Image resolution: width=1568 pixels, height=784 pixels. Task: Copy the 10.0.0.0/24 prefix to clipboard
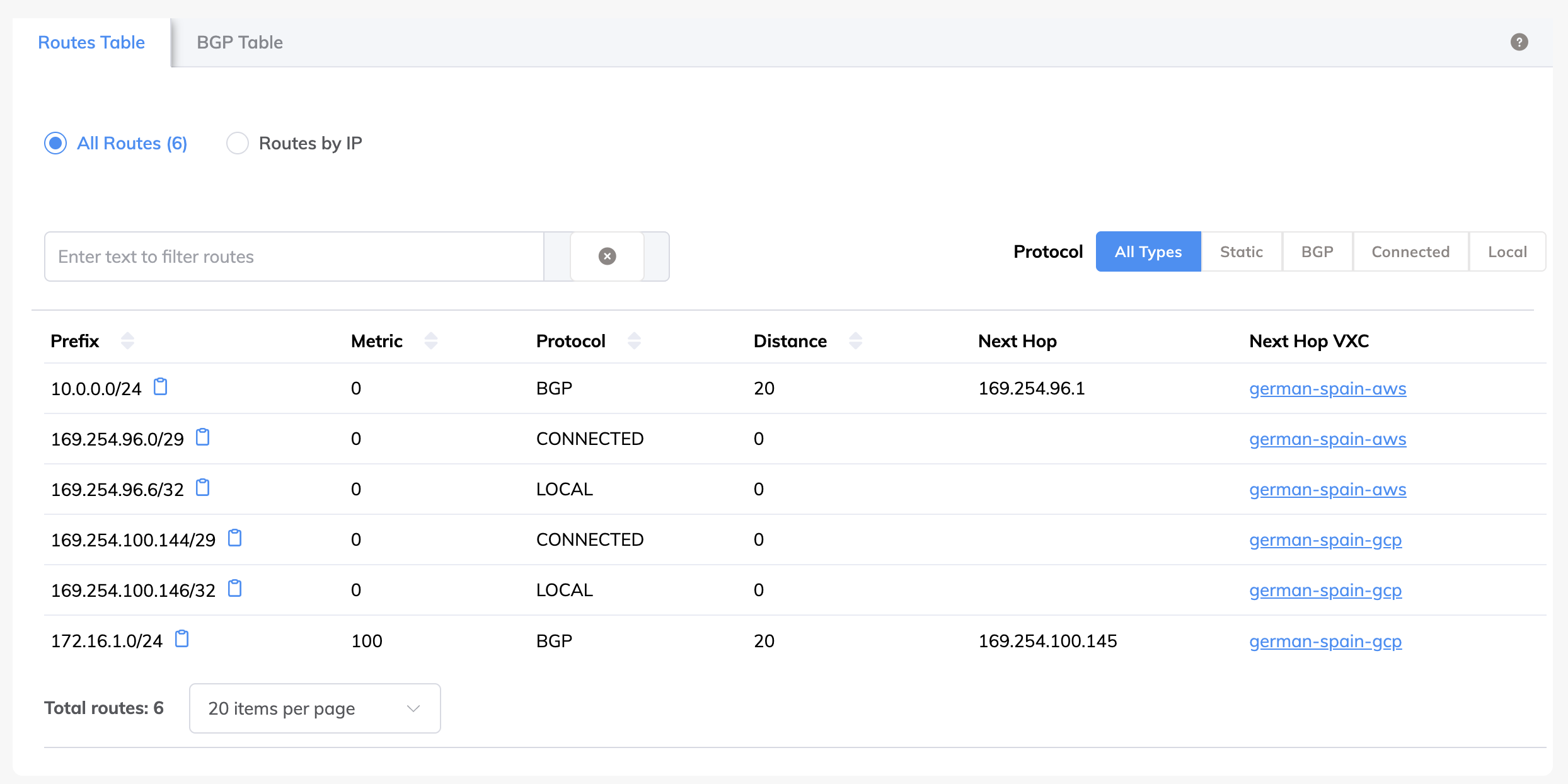(x=160, y=387)
